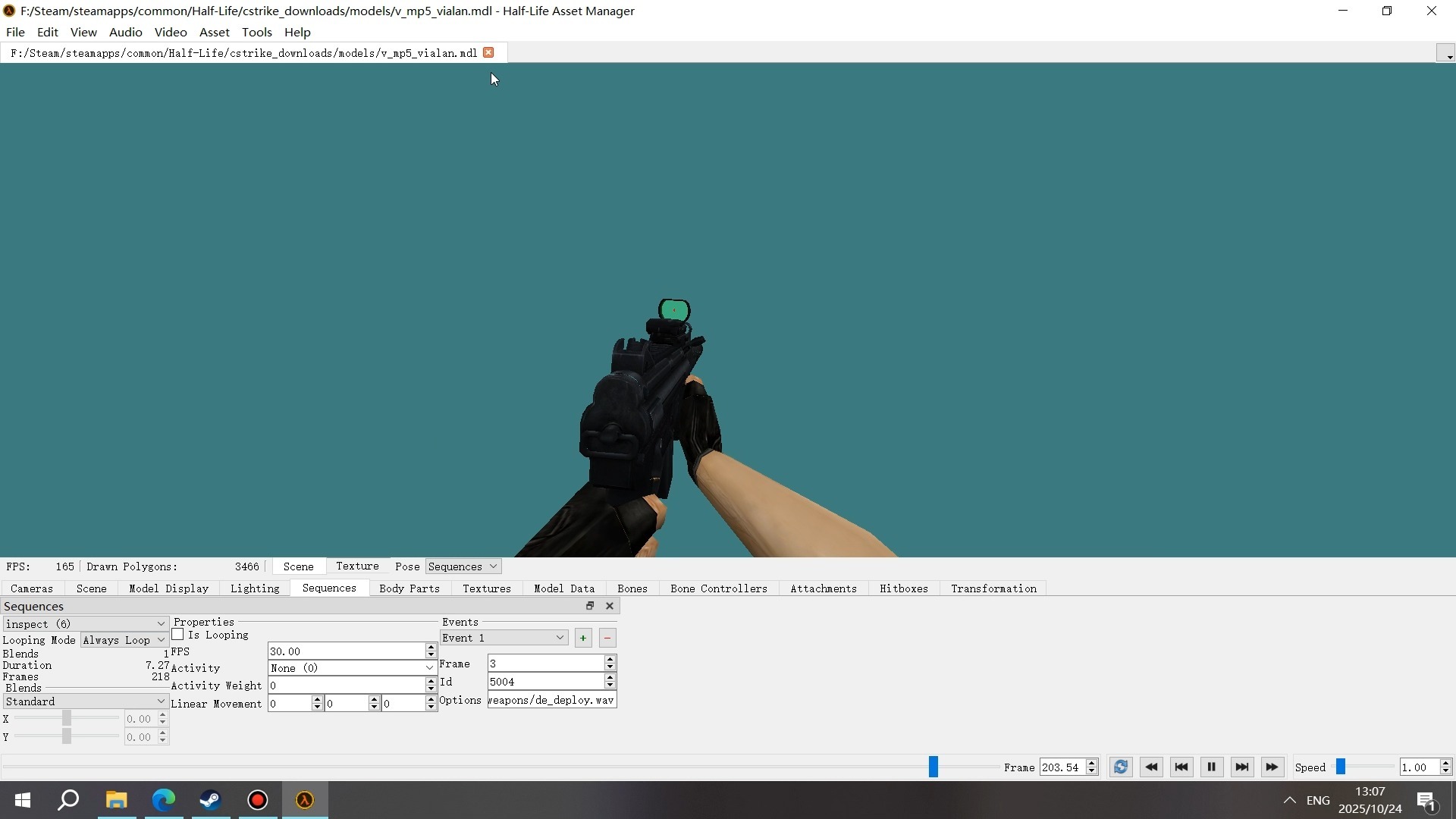Expand the Looping Mode Always Loop dropdown
Screen dimensions: 1456x819
pos(124,640)
